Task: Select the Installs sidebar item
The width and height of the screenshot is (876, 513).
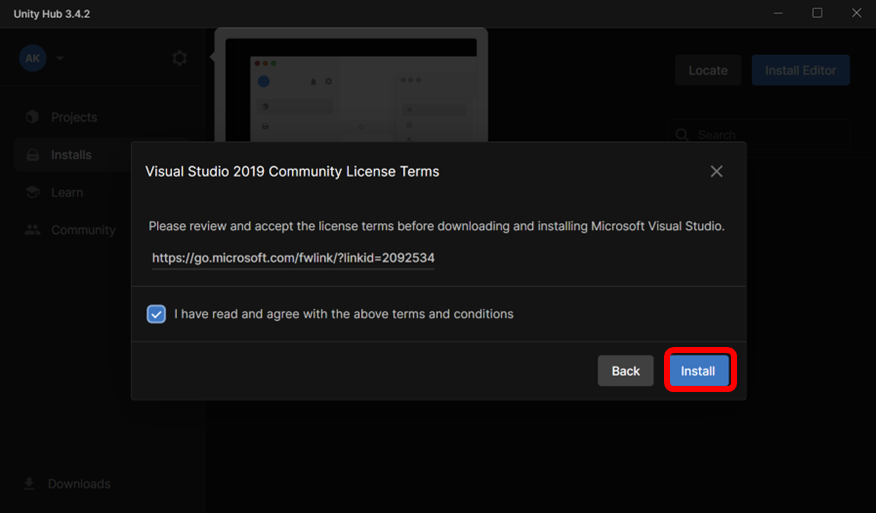Action: coord(71,155)
